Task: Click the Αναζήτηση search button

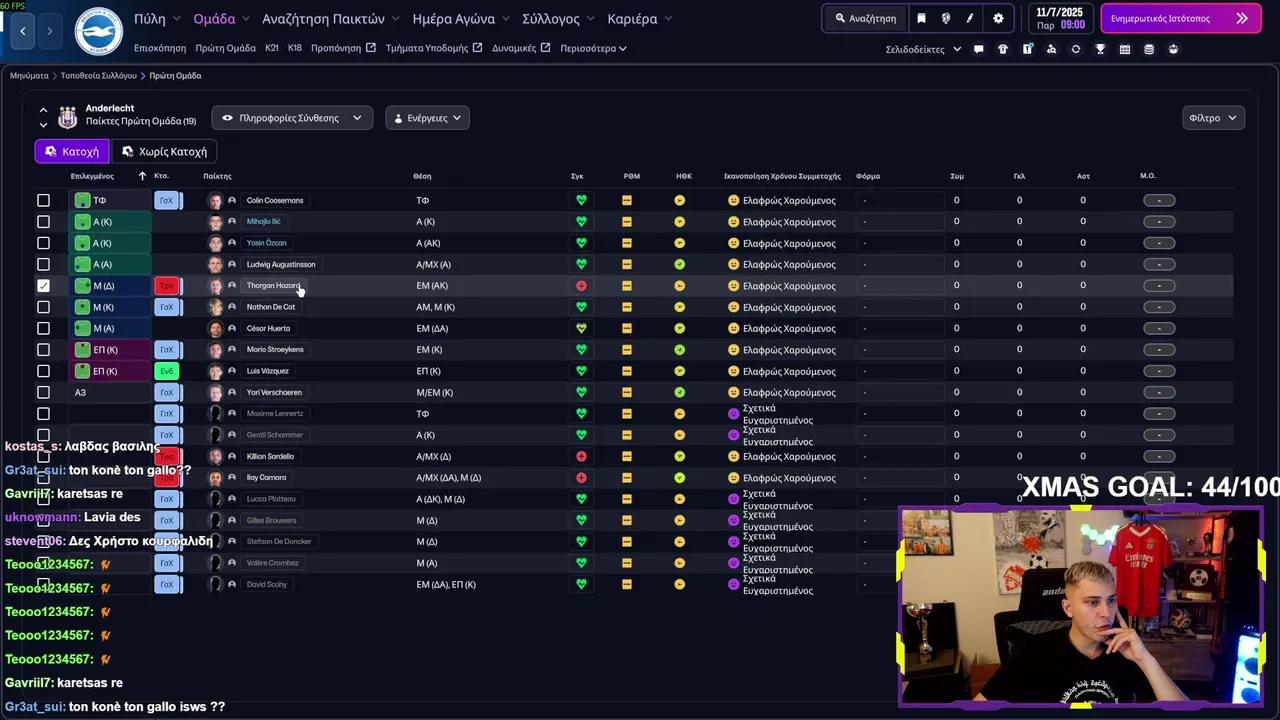Action: point(866,18)
